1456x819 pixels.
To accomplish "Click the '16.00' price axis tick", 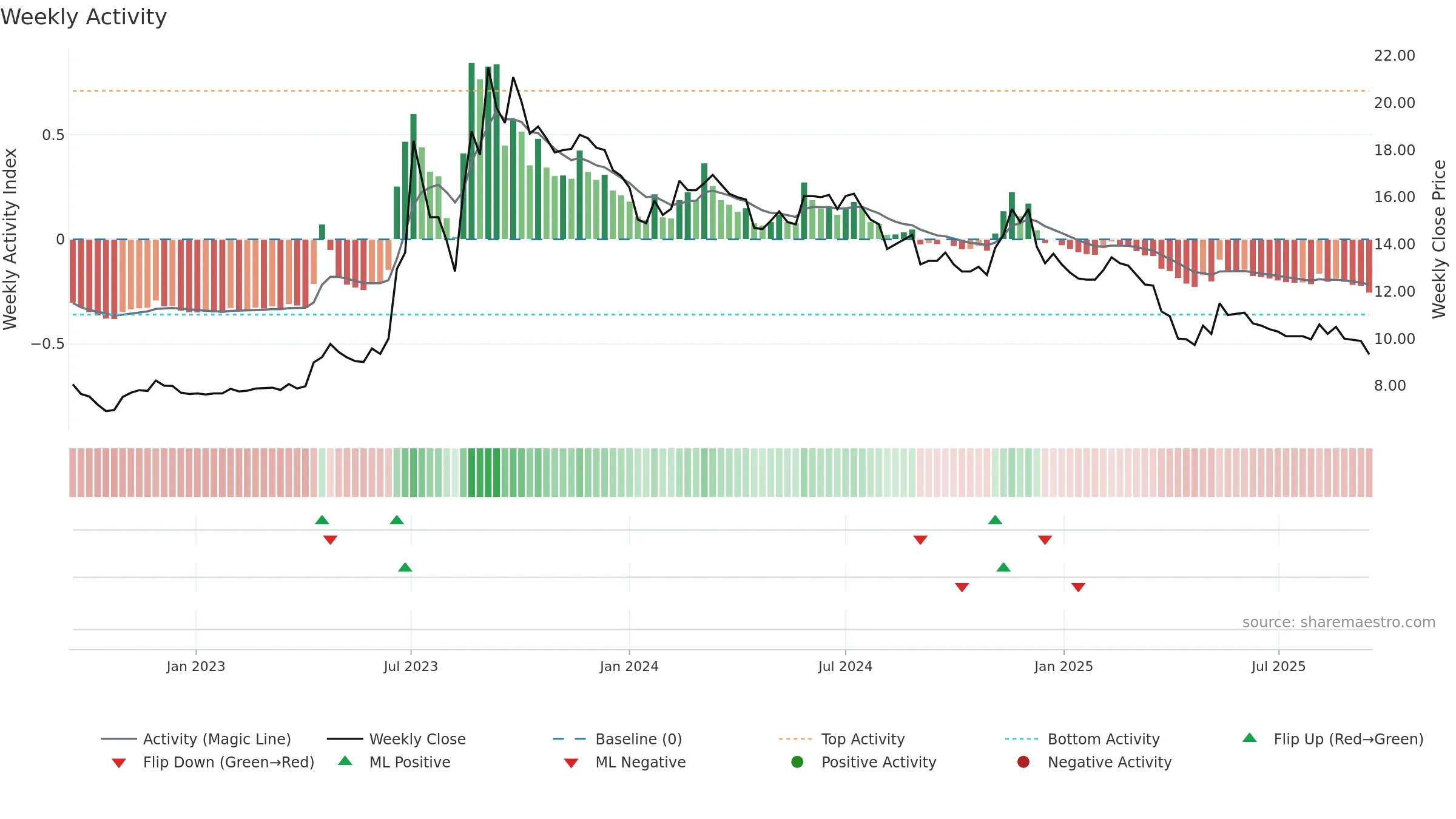I will 1395,197.
